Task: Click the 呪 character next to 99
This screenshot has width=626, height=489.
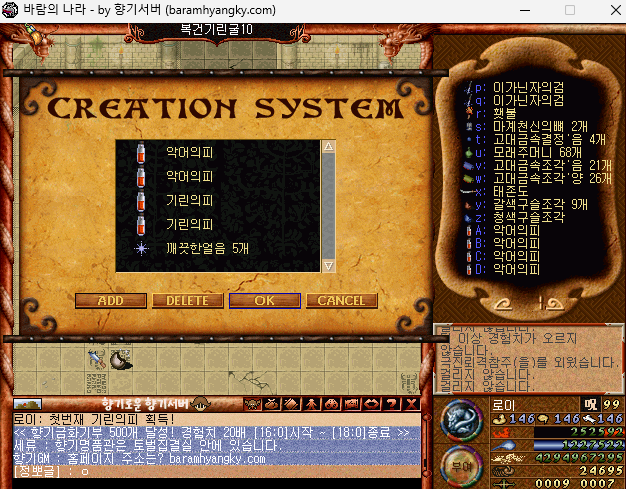Action: 590,405
